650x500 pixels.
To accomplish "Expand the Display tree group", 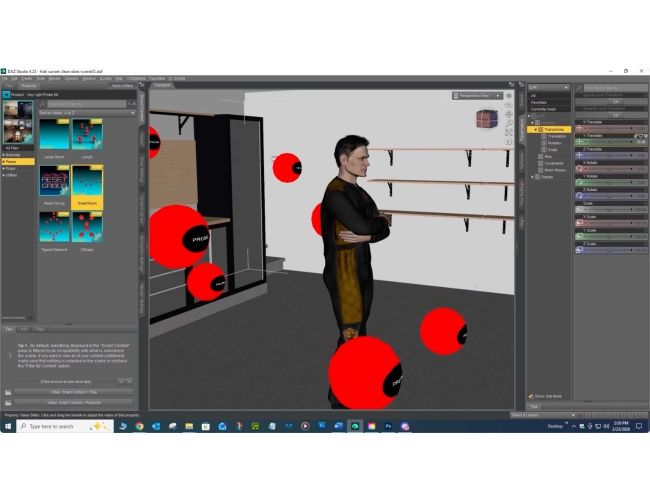I will (x=532, y=177).
